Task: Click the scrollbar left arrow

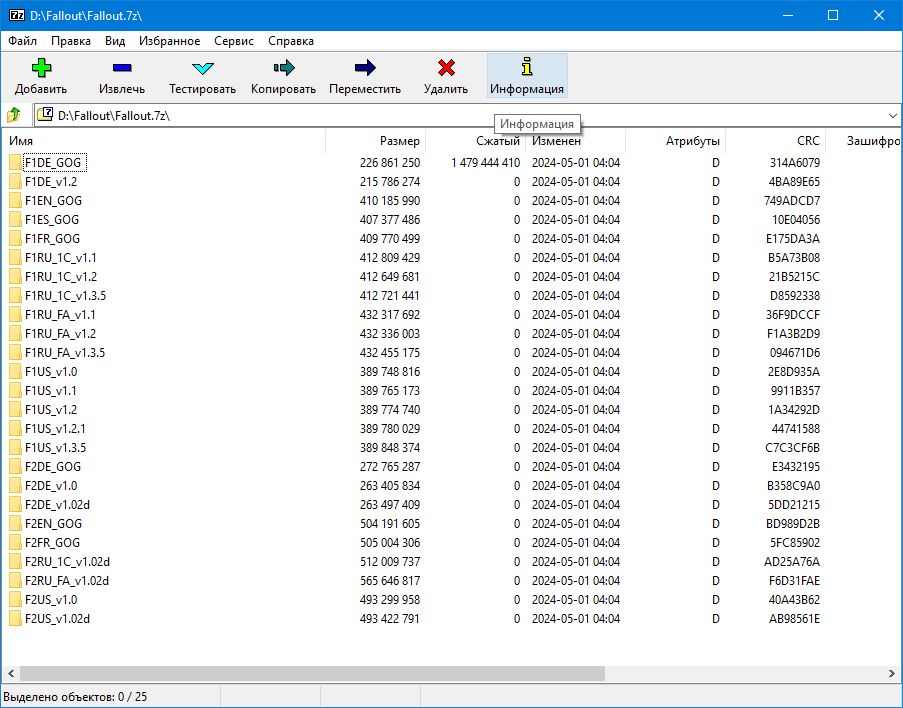Action: (x=11, y=673)
